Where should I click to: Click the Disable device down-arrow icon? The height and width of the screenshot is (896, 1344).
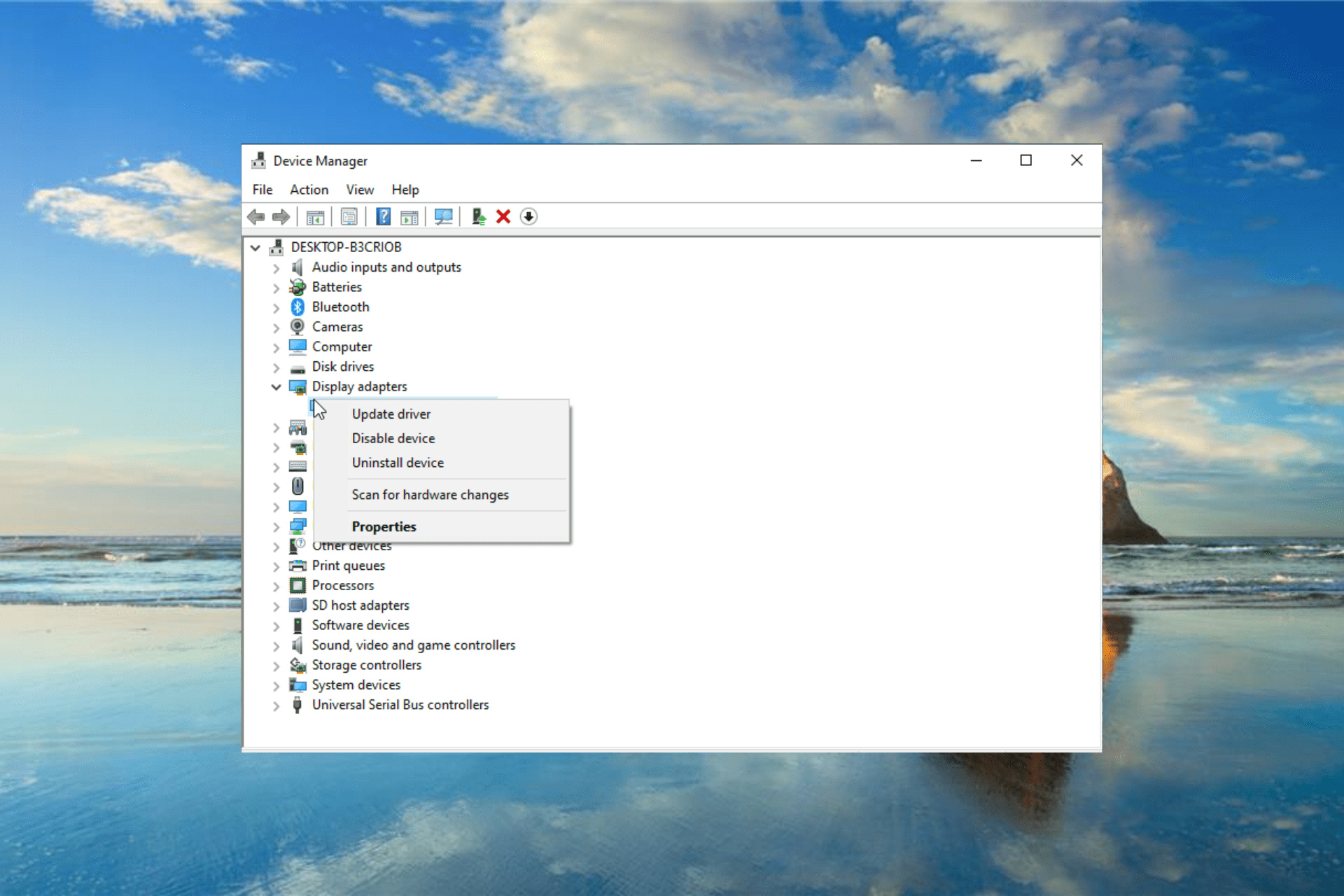pos(528,217)
